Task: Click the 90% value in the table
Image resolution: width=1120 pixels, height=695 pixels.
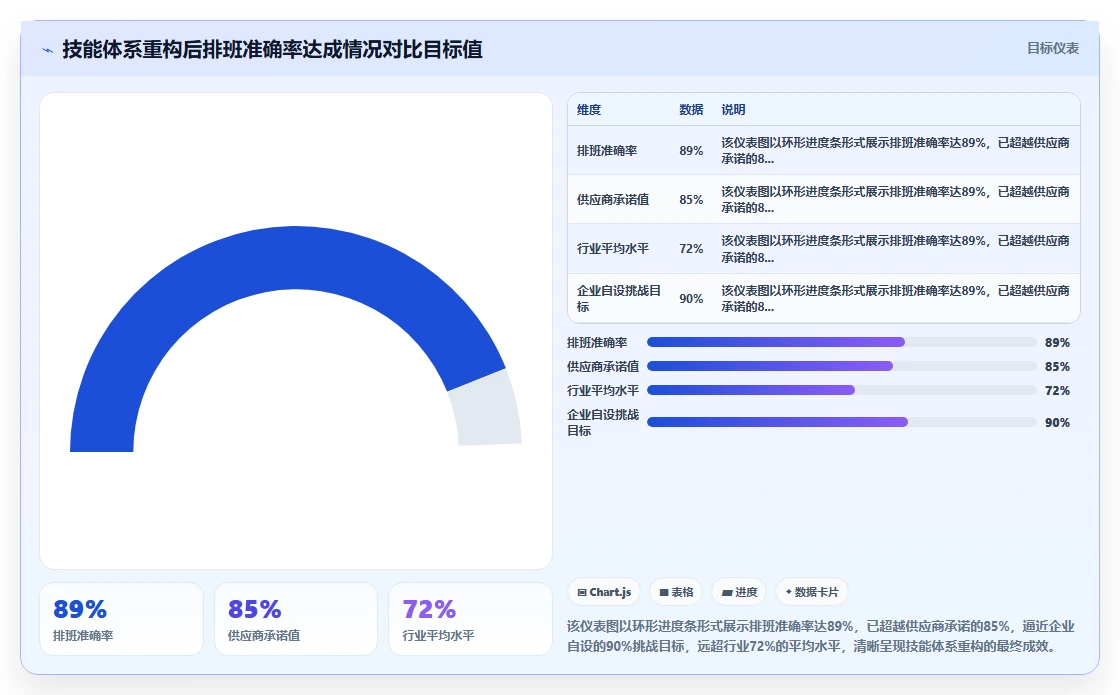Action: point(691,299)
